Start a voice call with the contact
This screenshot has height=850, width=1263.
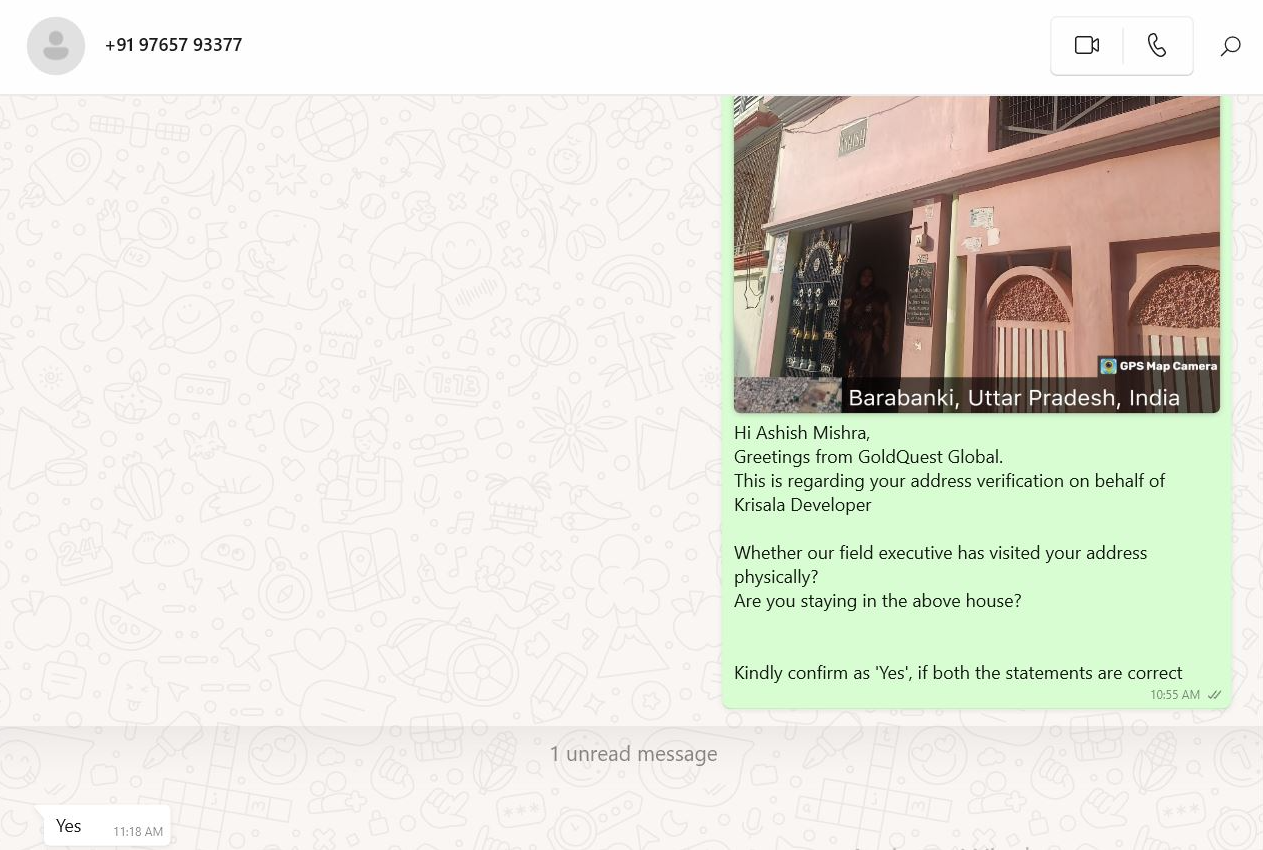1157,45
